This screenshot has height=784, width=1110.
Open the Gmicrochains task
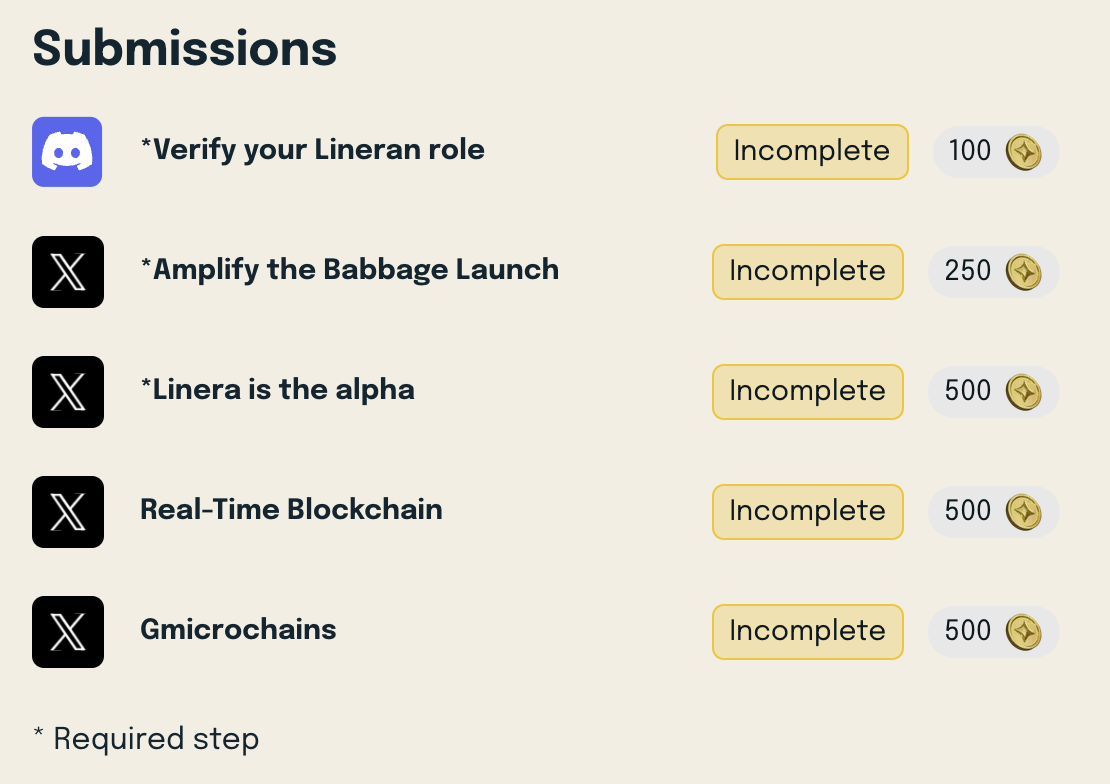(x=239, y=629)
